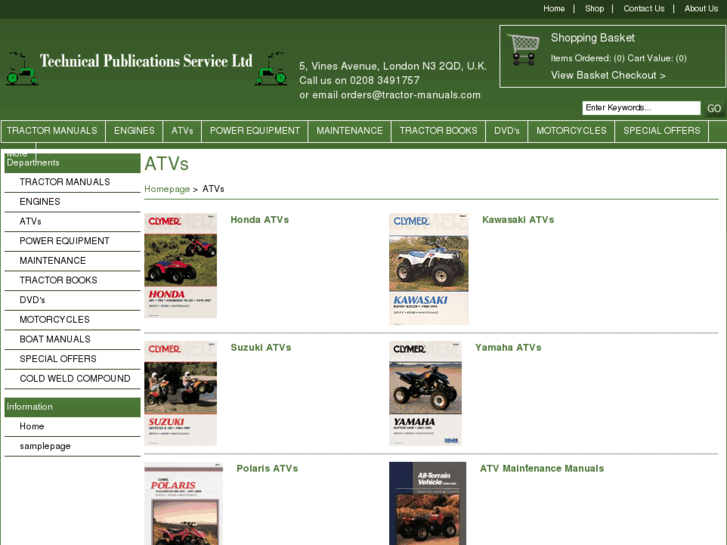
Task: Open the Honda ATVs category link
Action: click(x=260, y=220)
